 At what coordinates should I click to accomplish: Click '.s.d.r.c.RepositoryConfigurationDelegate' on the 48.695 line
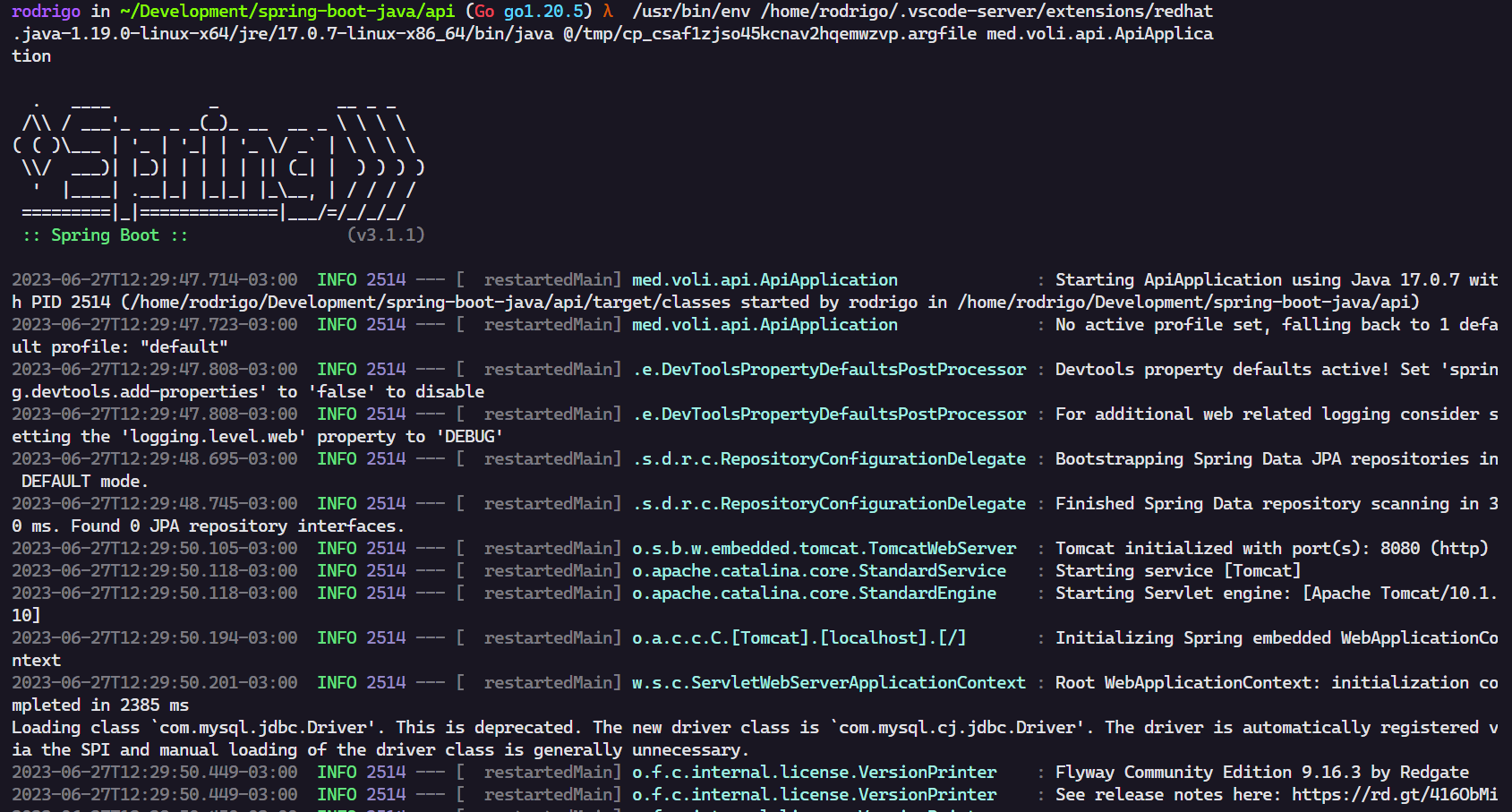click(x=829, y=458)
